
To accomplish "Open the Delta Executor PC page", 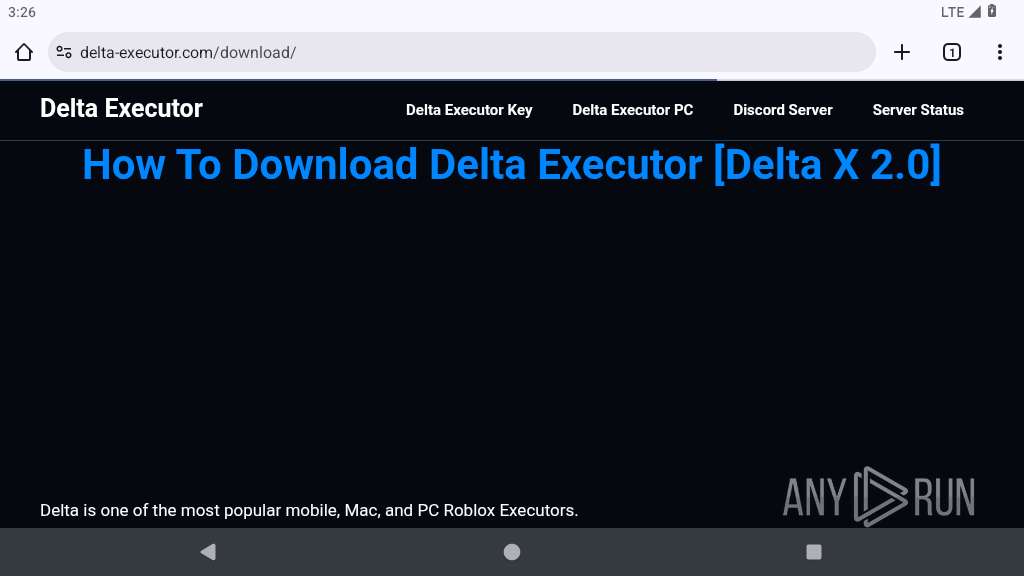I will [632, 110].
